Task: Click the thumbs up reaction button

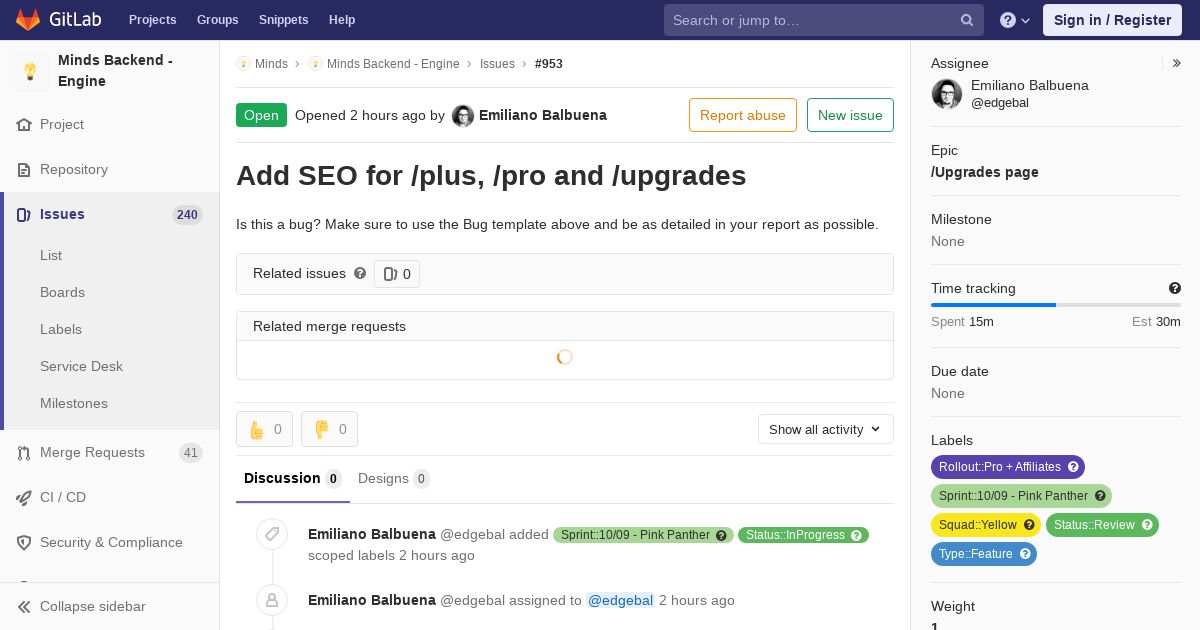Action: (264, 429)
